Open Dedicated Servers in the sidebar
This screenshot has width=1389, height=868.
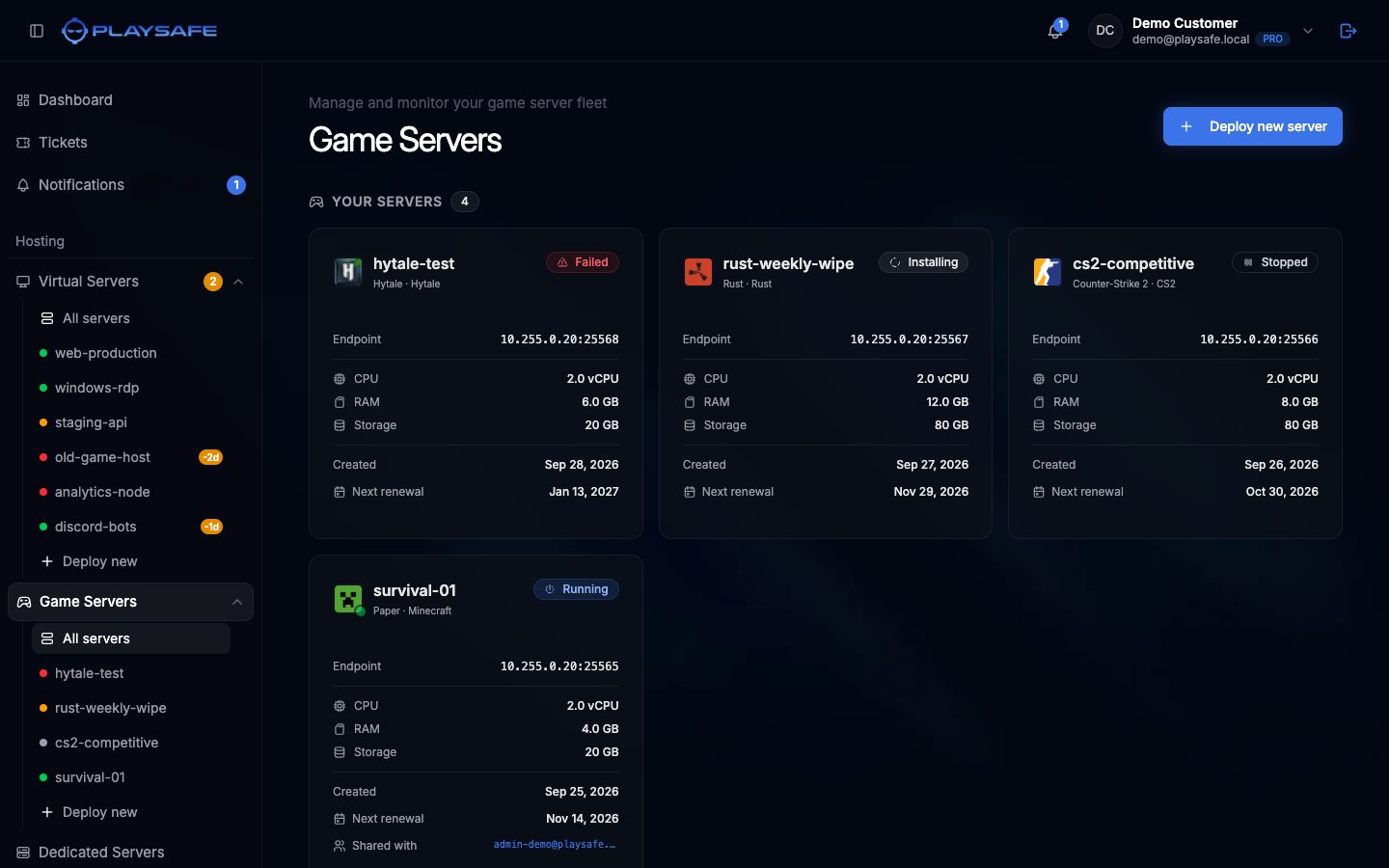[130, 853]
